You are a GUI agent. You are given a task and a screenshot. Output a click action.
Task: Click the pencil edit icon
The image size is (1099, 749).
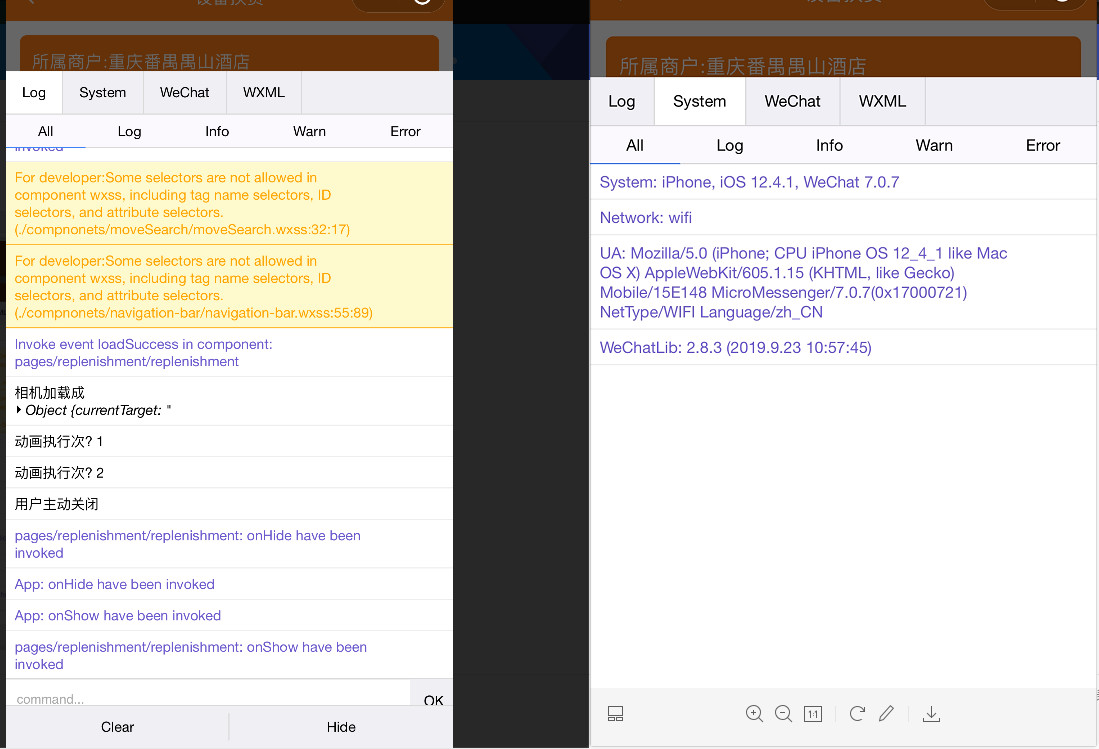pos(887,714)
